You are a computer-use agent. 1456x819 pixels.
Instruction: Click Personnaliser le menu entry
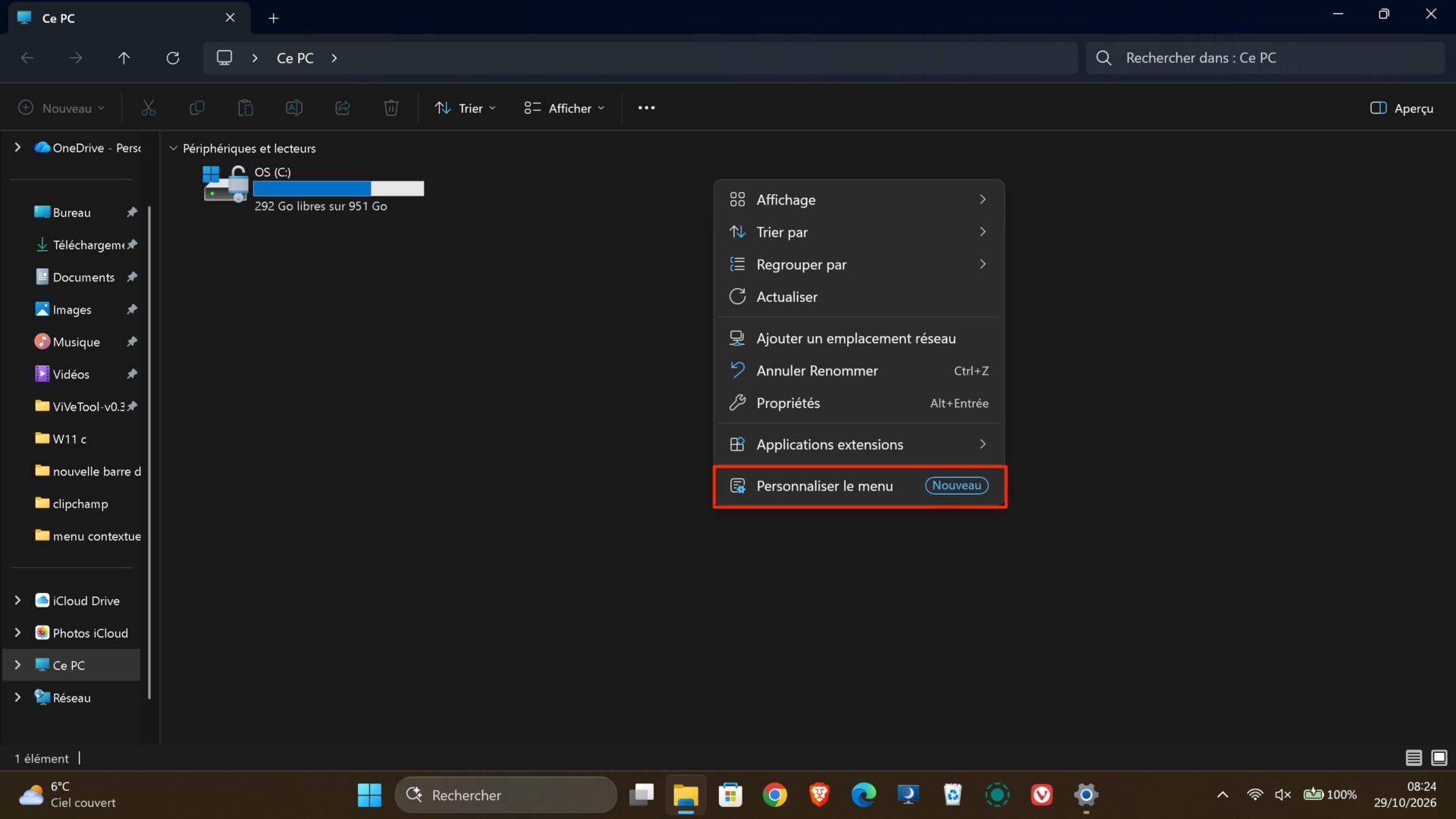coord(859,486)
